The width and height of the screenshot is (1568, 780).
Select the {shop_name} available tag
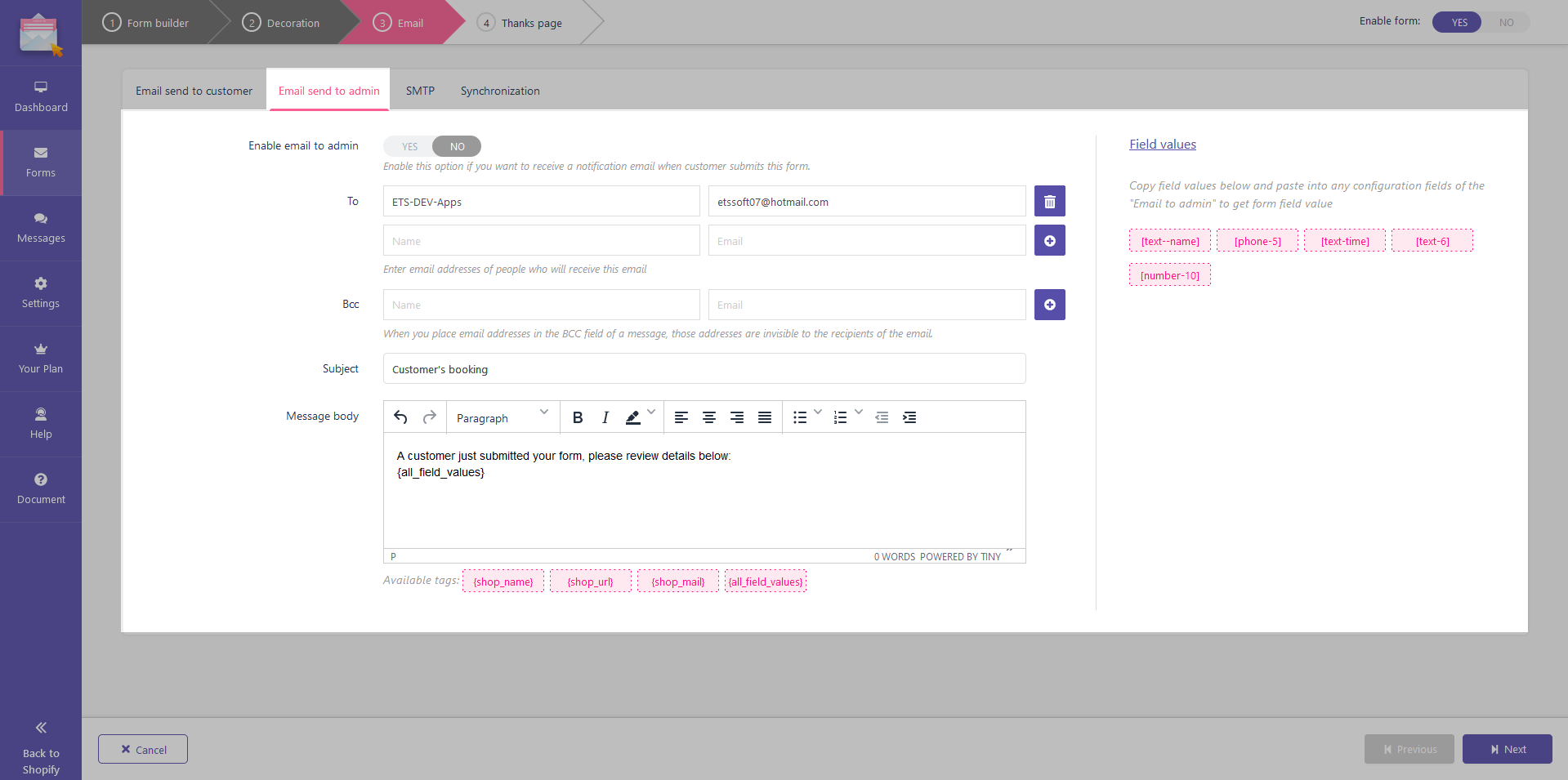tap(503, 582)
